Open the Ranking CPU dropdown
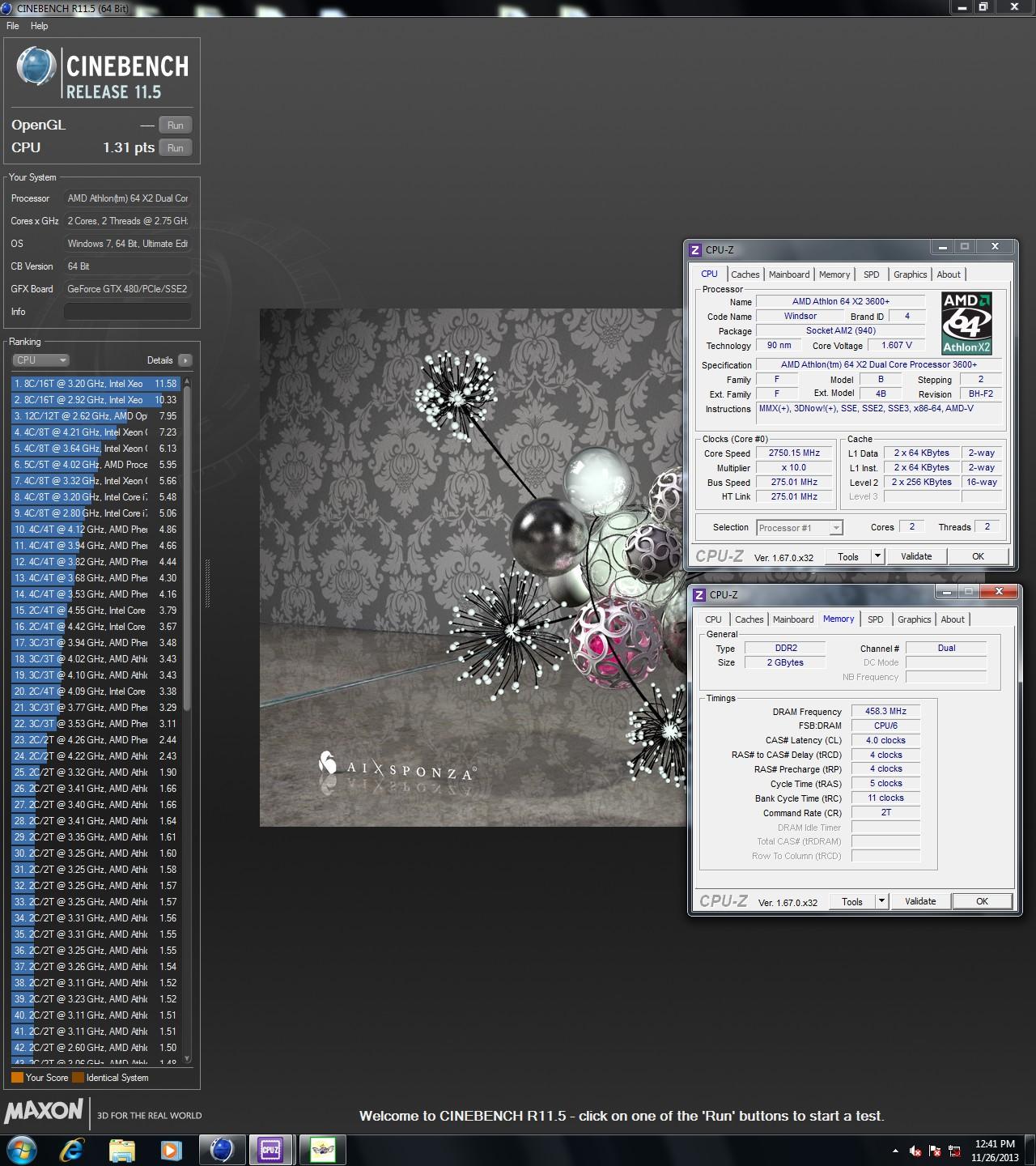 [x=40, y=360]
